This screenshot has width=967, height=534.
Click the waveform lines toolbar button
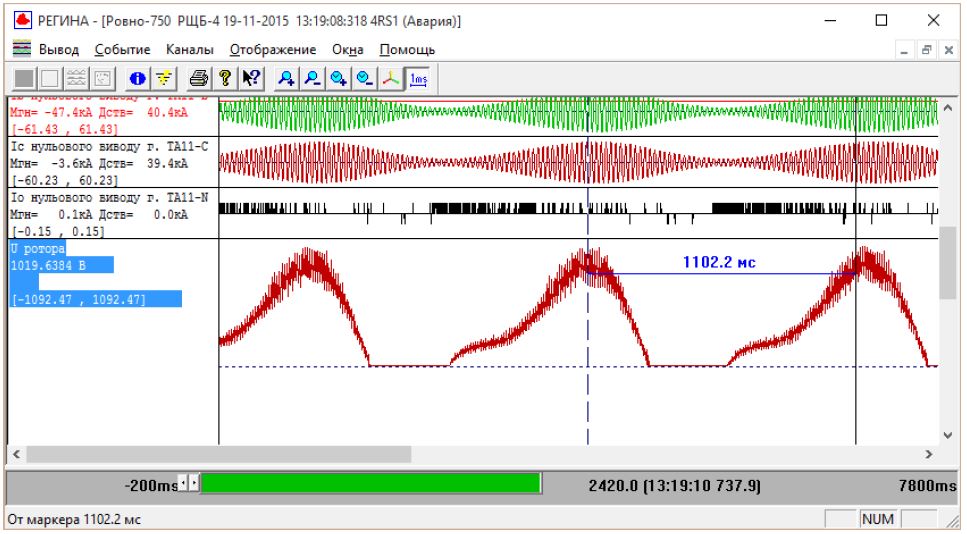point(76,79)
